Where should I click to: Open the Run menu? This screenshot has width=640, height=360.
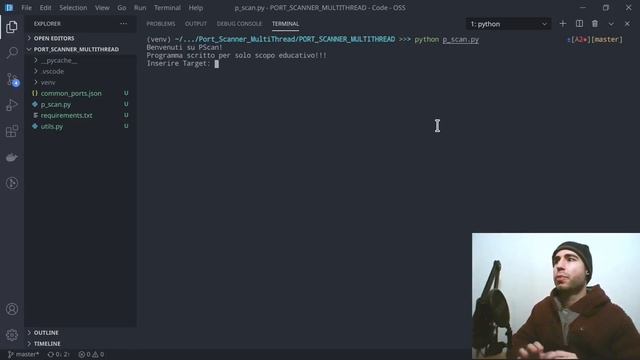(140, 8)
